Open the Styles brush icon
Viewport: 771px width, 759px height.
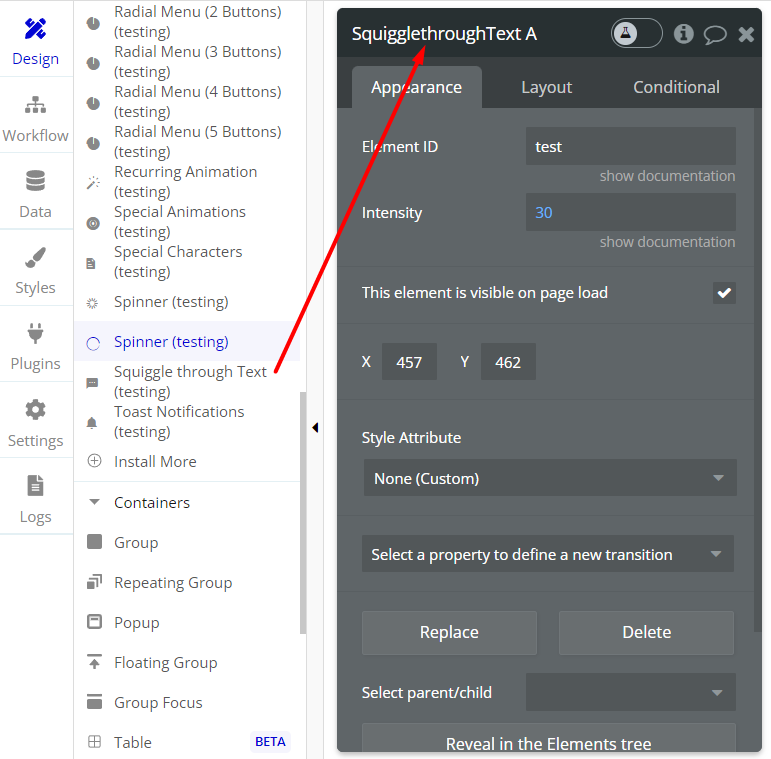(35, 258)
